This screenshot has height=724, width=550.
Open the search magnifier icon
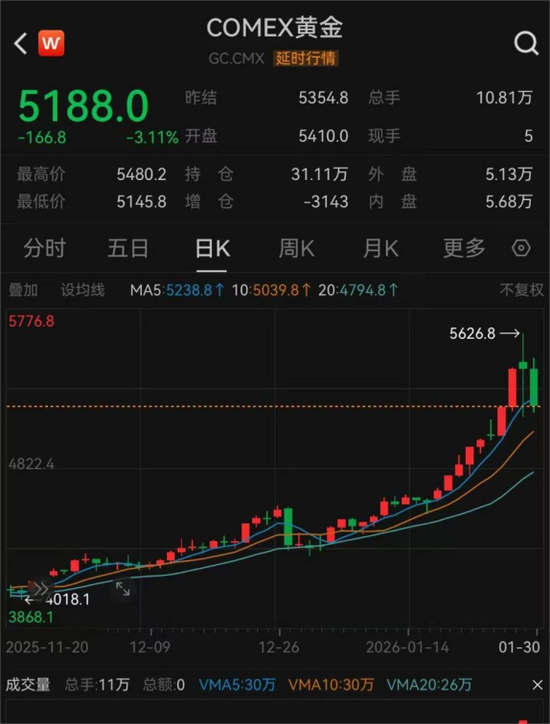tap(526, 44)
